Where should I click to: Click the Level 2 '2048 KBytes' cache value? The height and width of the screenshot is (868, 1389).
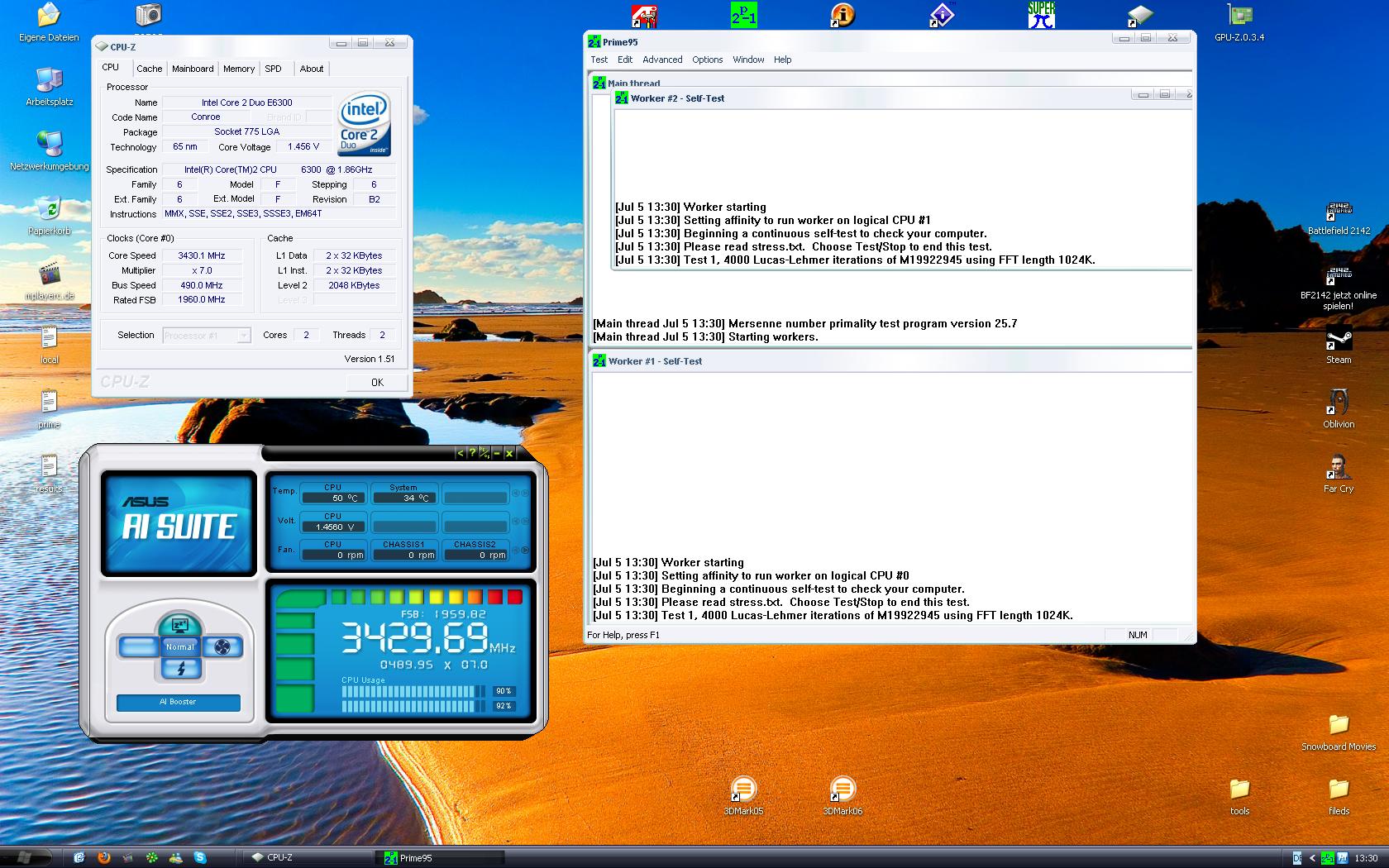coord(354,285)
